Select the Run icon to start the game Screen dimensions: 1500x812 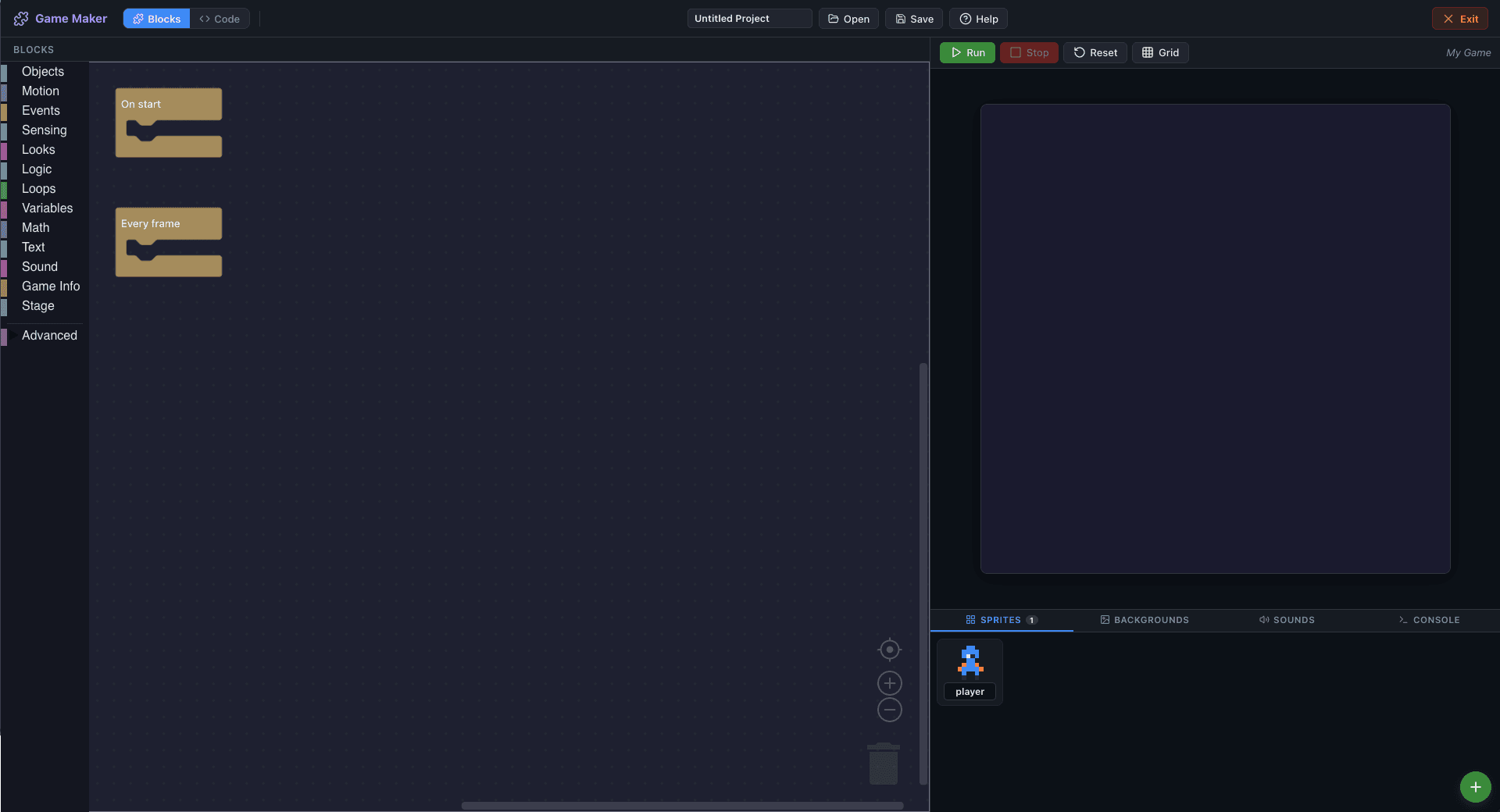coord(959,52)
